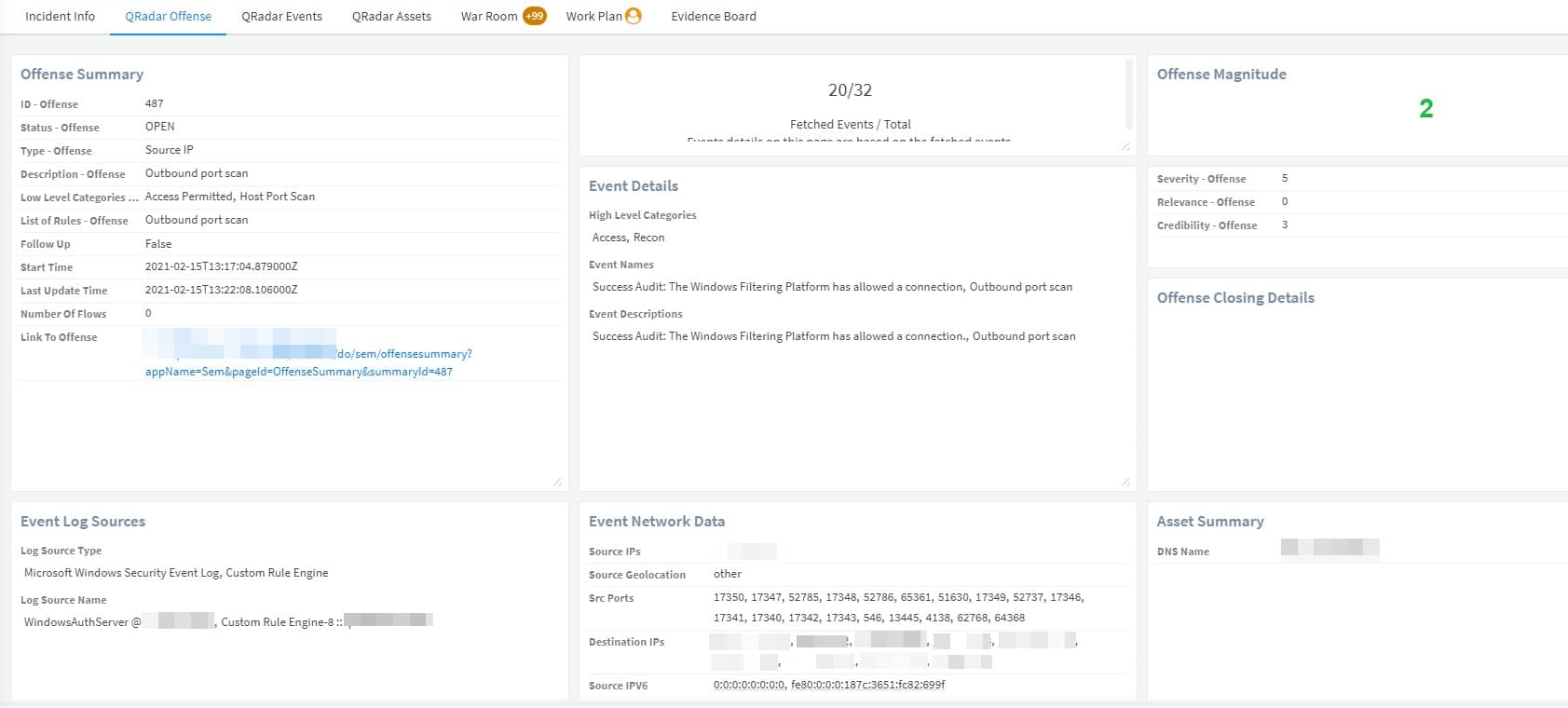The image size is (1568, 708).
Task: Click the Fetched Events panel resize handle
Action: [1125, 146]
